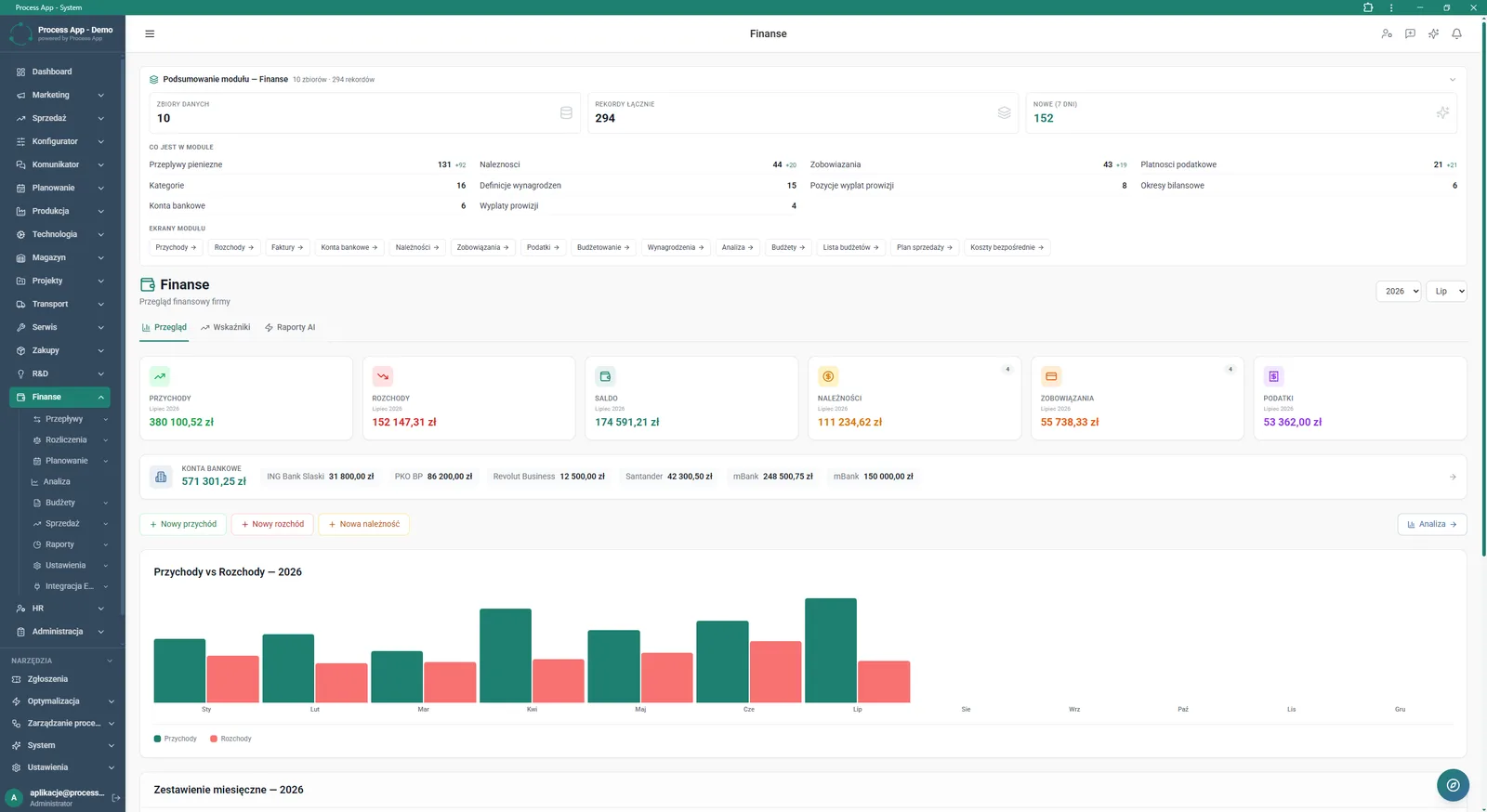
Task: Click the Nowe (7 dni) sparkle icon
Action: (1442, 112)
